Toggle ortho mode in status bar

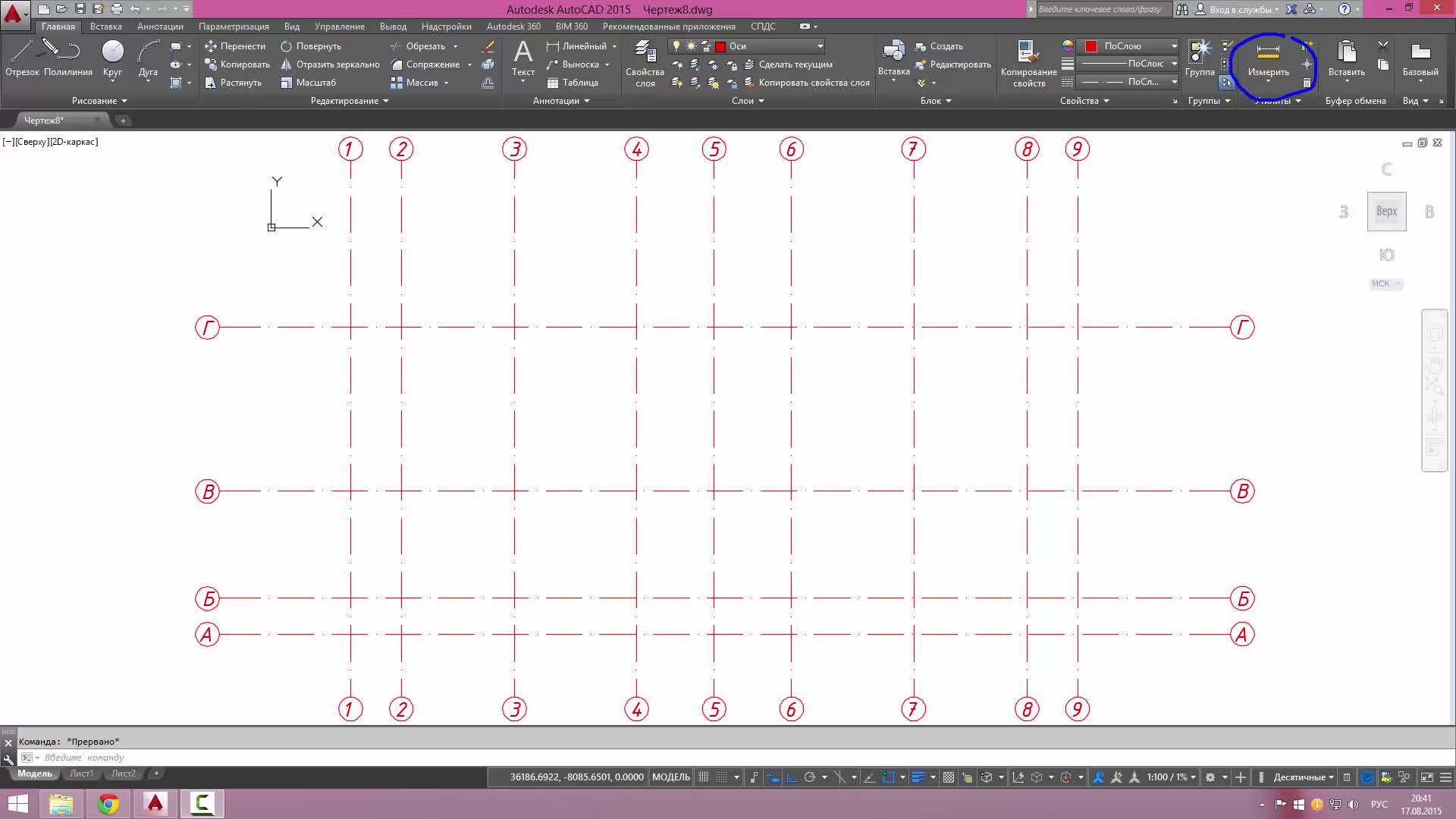tap(791, 777)
